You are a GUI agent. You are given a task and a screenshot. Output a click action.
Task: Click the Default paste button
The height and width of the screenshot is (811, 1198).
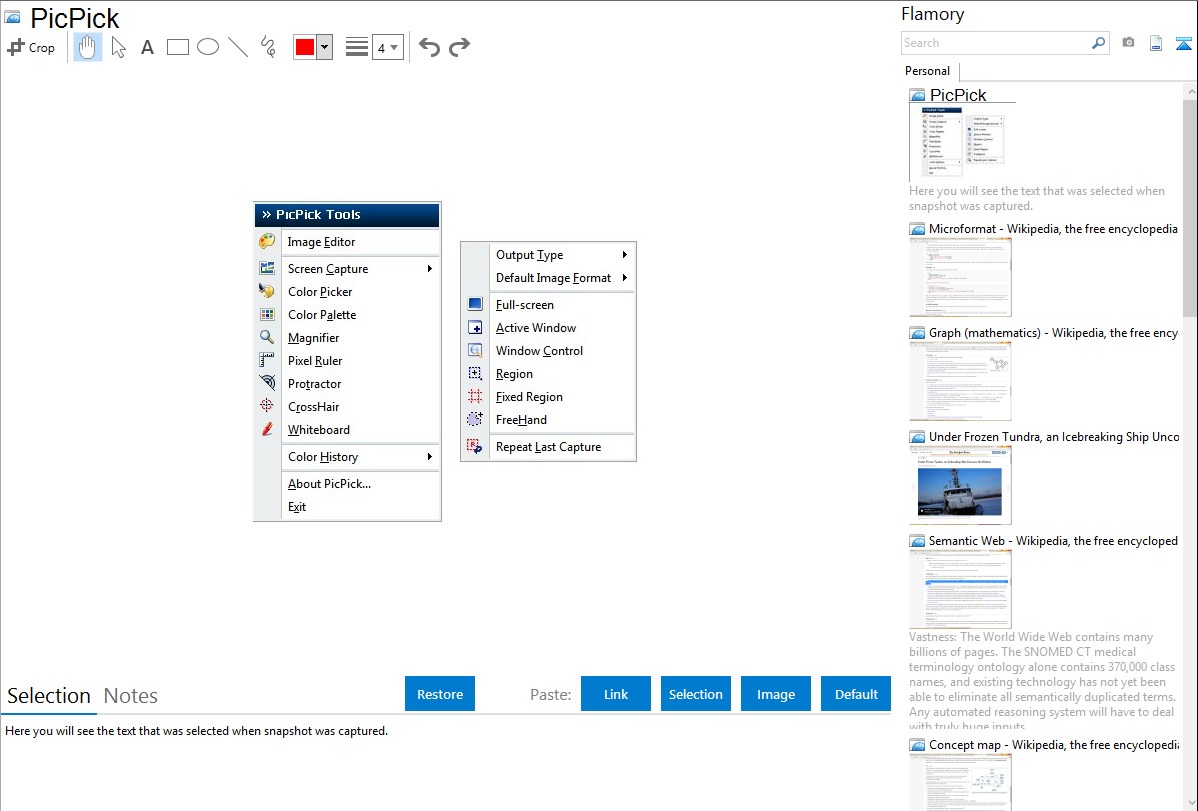coord(856,694)
